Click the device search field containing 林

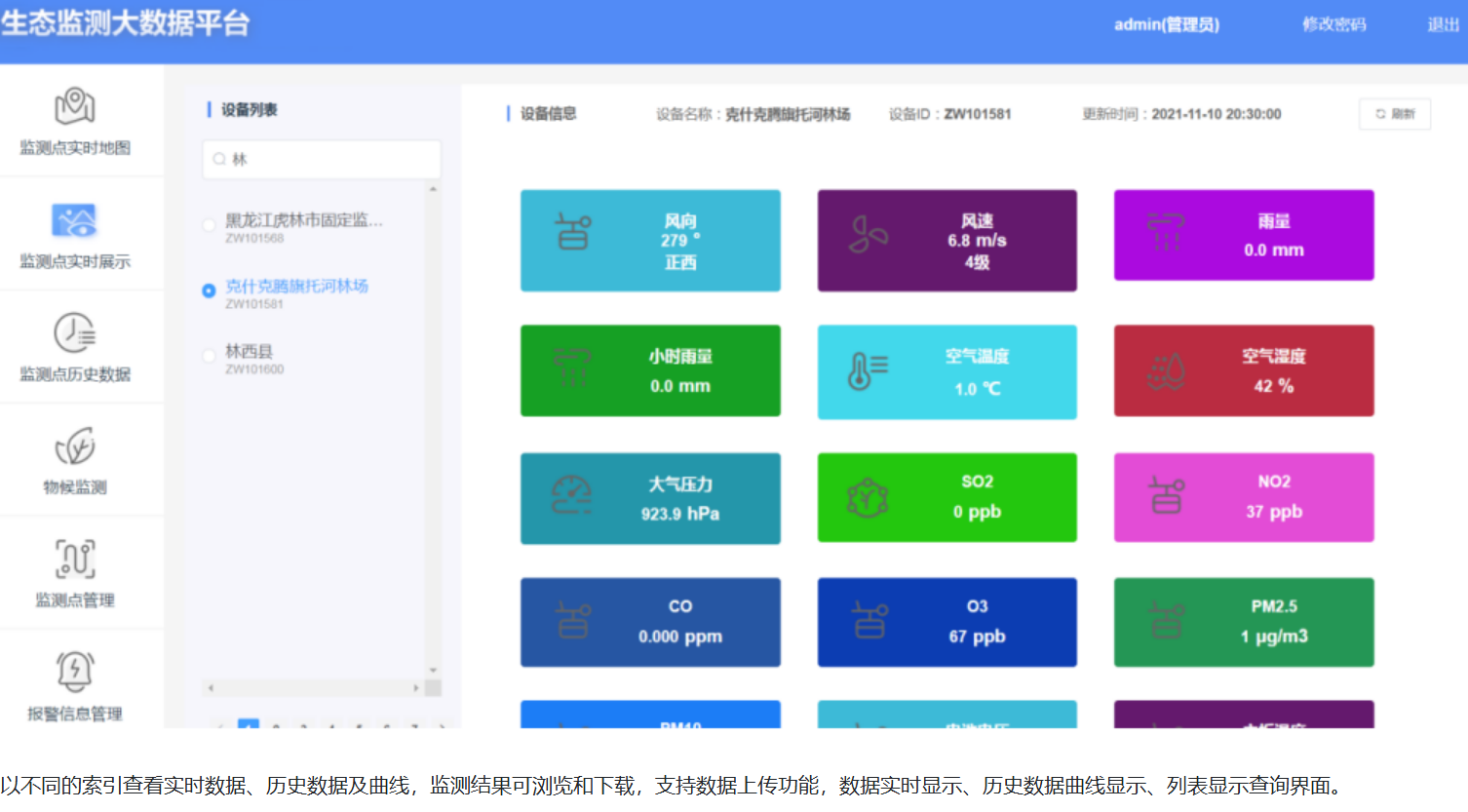[322, 159]
